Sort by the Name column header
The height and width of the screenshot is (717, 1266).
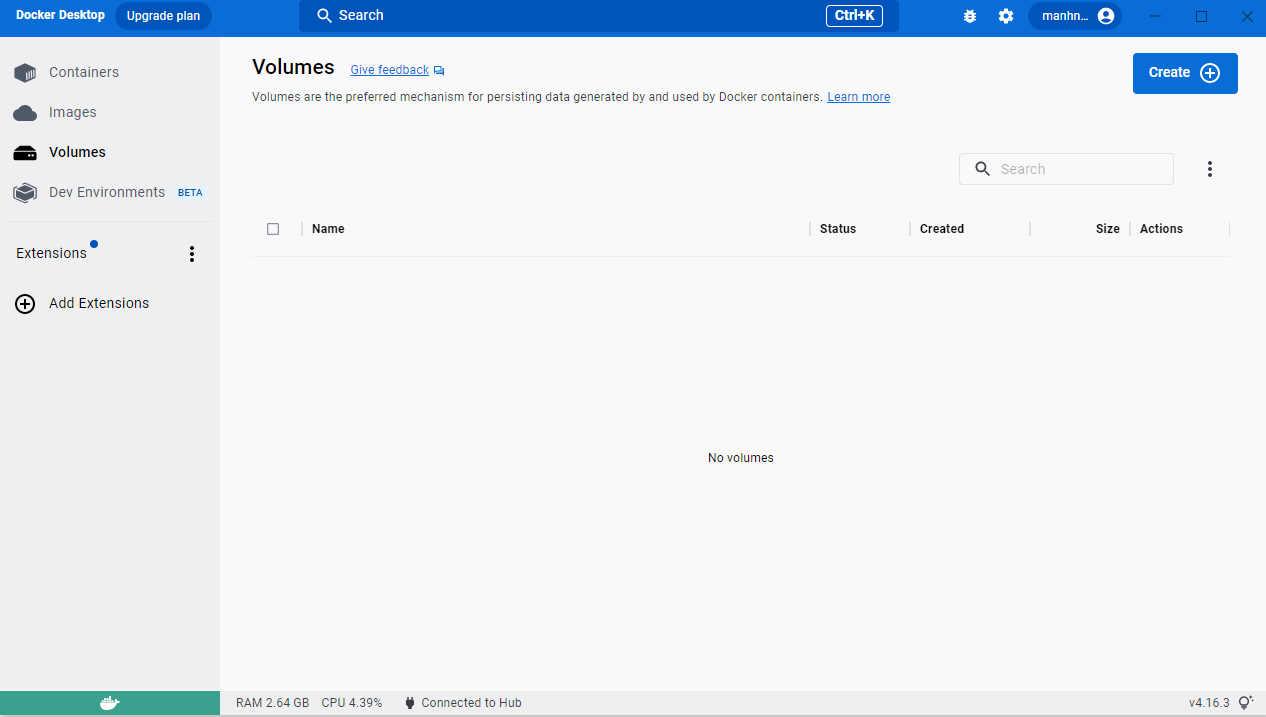point(328,229)
